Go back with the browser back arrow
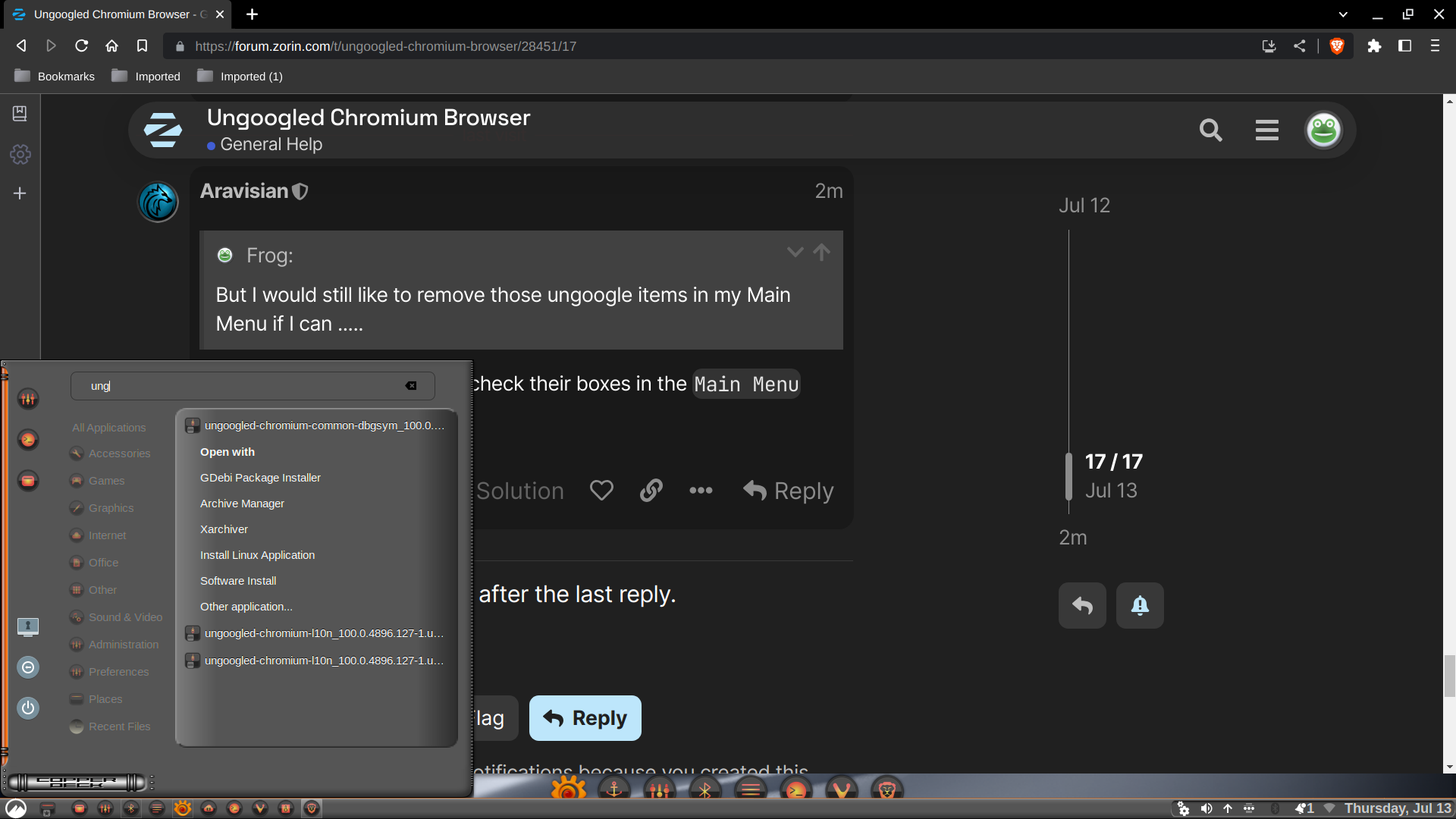Screen dimensions: 1456x819 coord(21,46)
